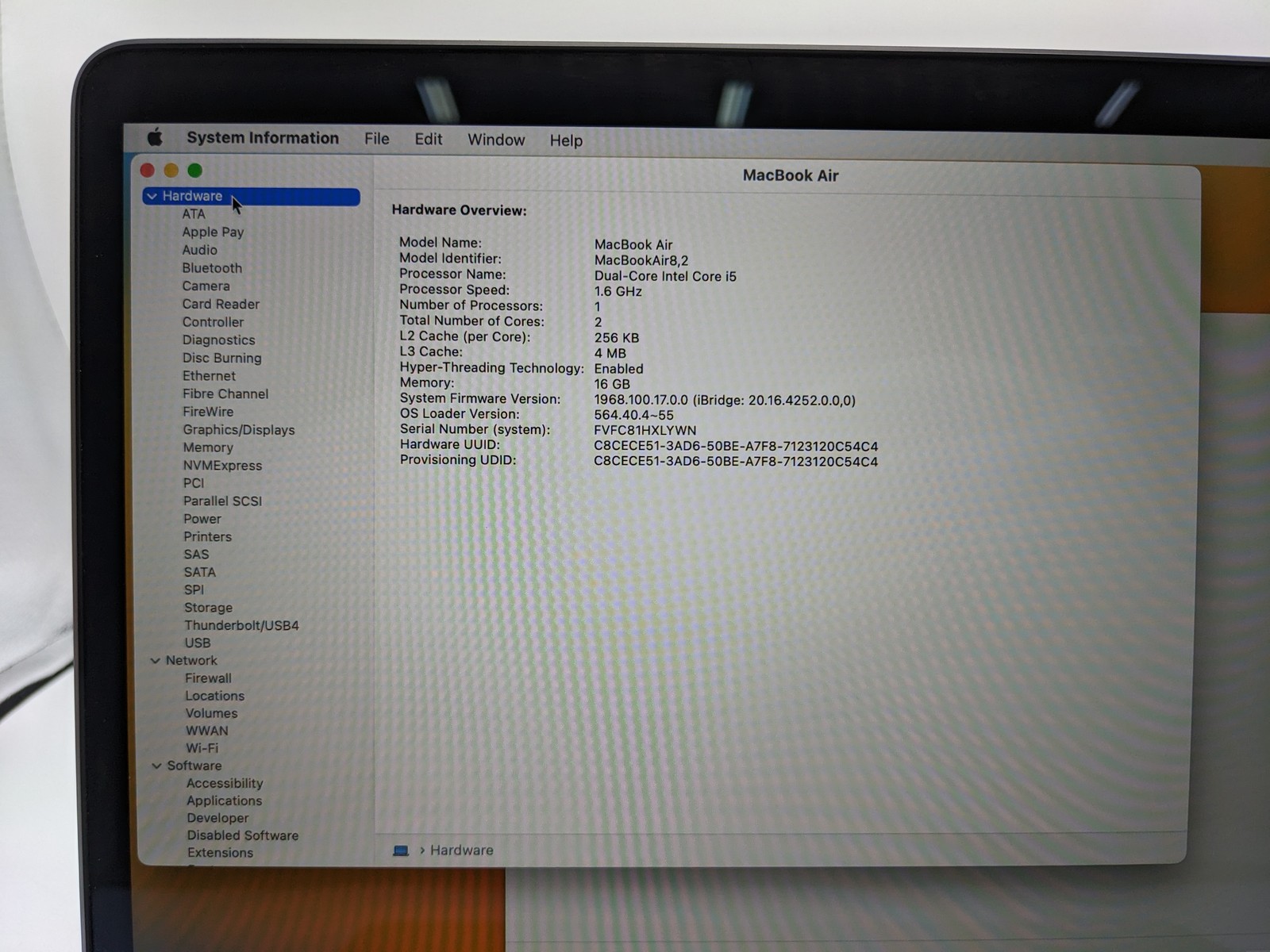The height and width of the screenshot is (952, 1270).
Task: Select SPI in the sidebar
Action: 194,590
